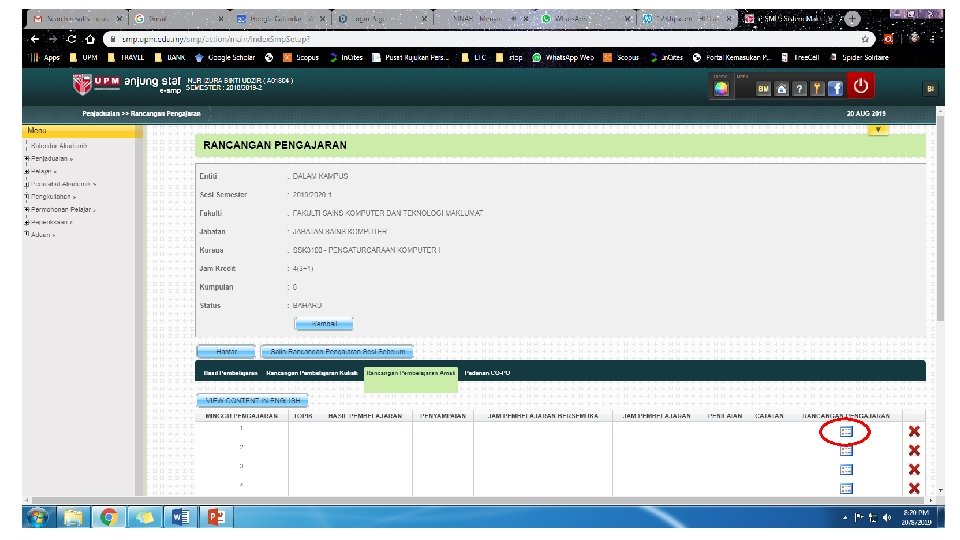Click the Kembali button

click(324, 323)
